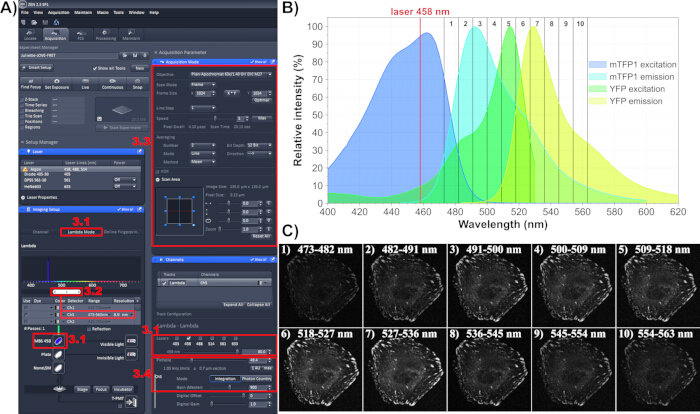Image resolution: width=700 pixels, height=414 pixels.
Task: Open the Objective dropdown
Action: pyautogui.click(x=231, y=74)
